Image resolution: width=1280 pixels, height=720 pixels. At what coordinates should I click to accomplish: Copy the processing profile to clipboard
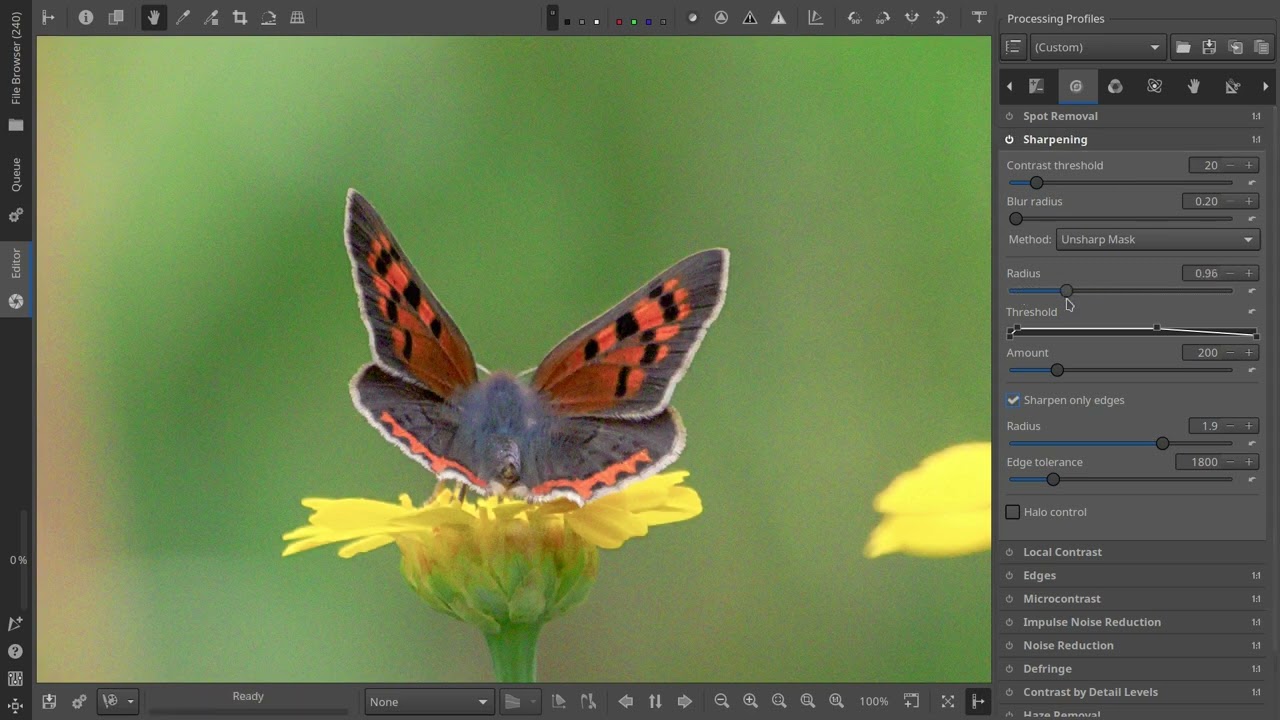[x=1235, y=47]
